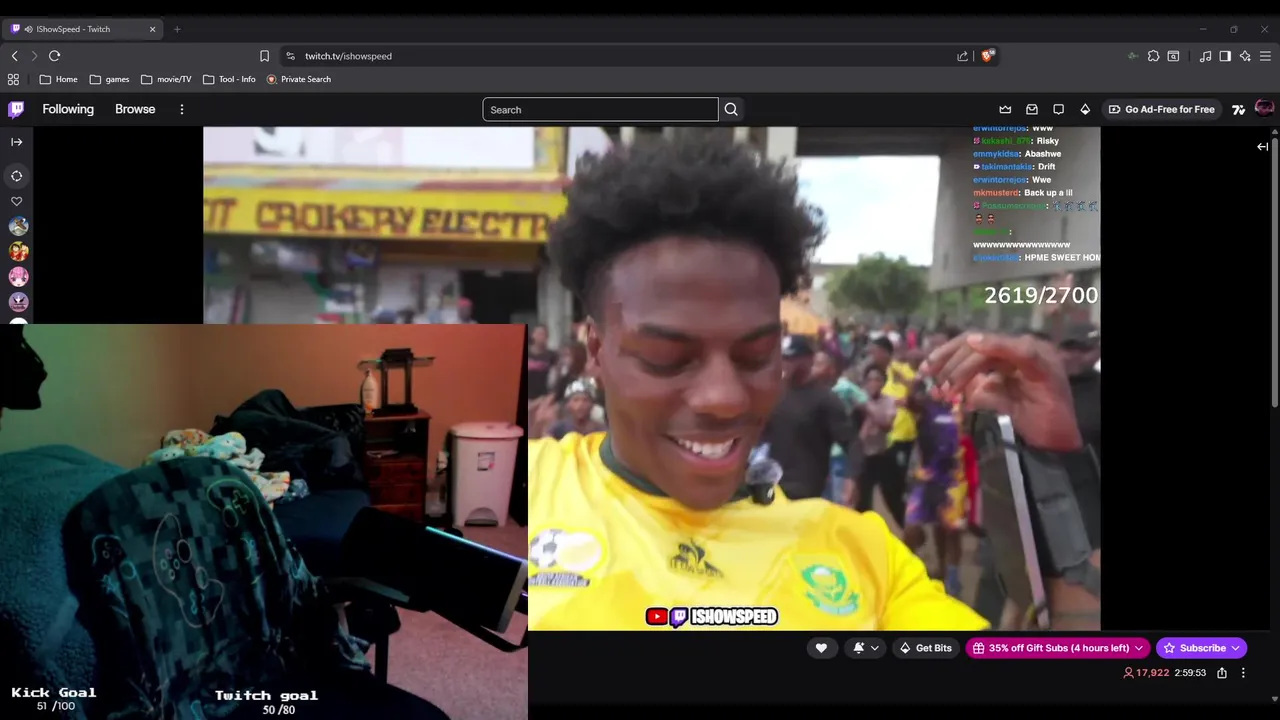Open the Subscribe dropdown button
Screen dimensions: 1280x720
pyautogui.click(x=1201, y=648)
